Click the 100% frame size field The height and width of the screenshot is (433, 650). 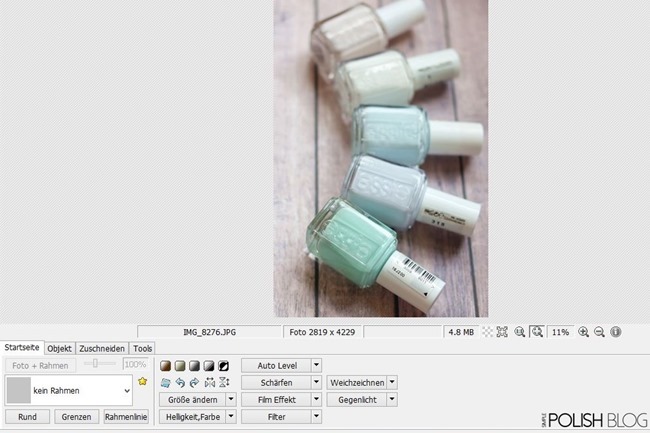[x=135, y=364]
